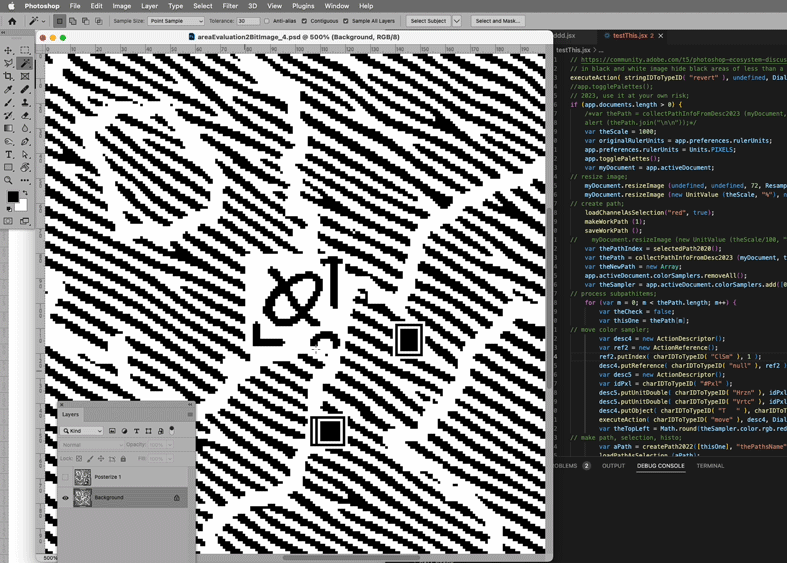This screenshot has height=563, width=787.
Task: Toggle Quick Mask mode
Action: (x=9, y=221)
